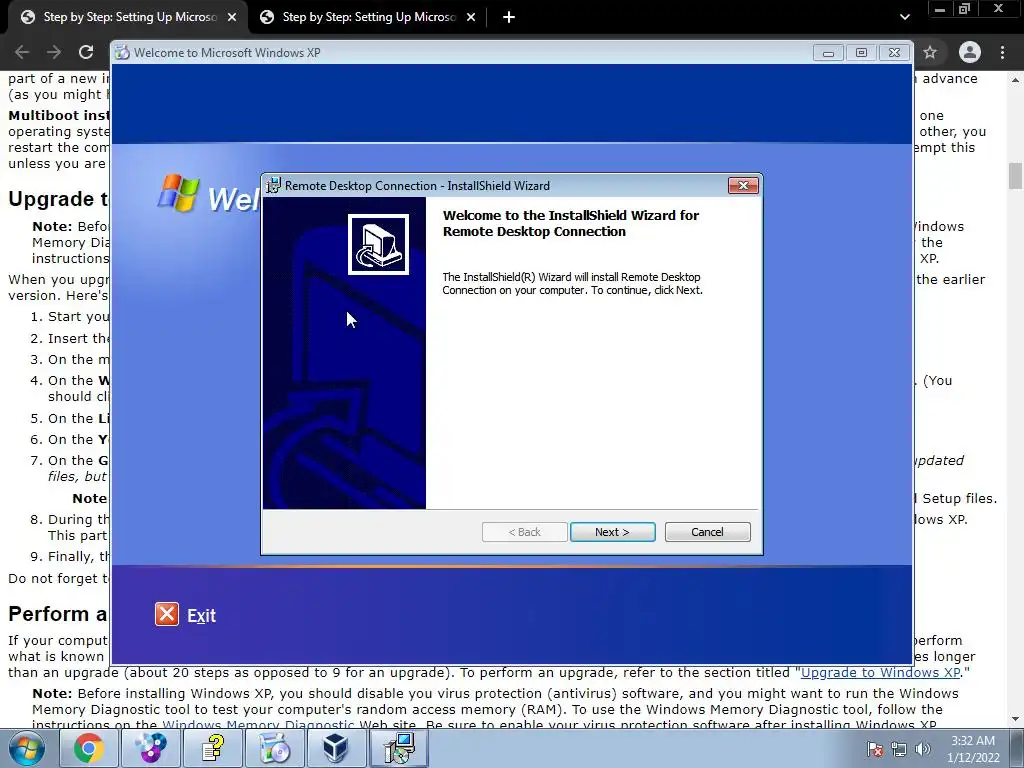Click the page scrollbar down arrow
Image resolution: width=1024 pixels, height=768 pixels.
[1016, 719]
